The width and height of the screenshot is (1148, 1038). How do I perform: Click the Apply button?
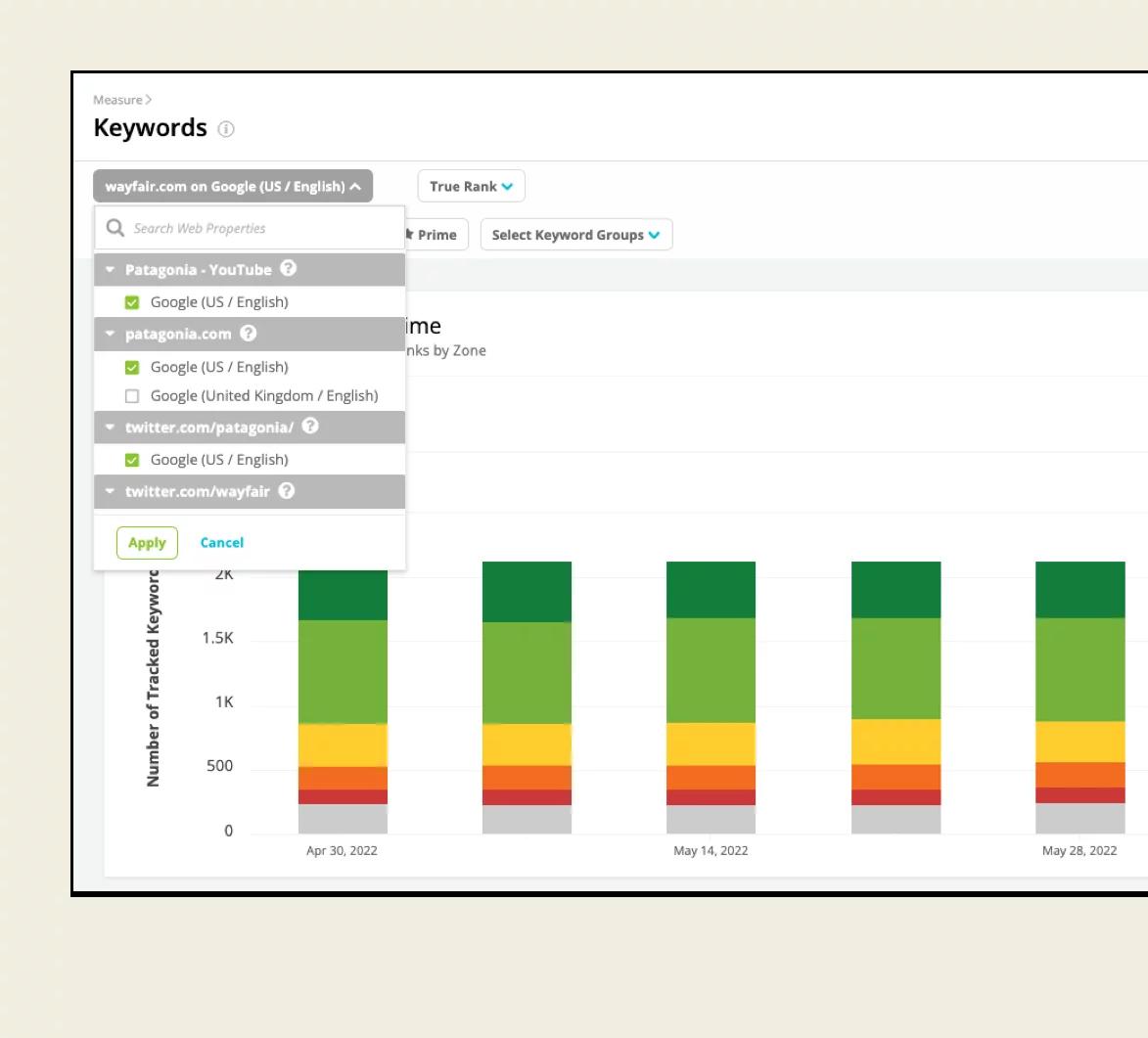147,542
